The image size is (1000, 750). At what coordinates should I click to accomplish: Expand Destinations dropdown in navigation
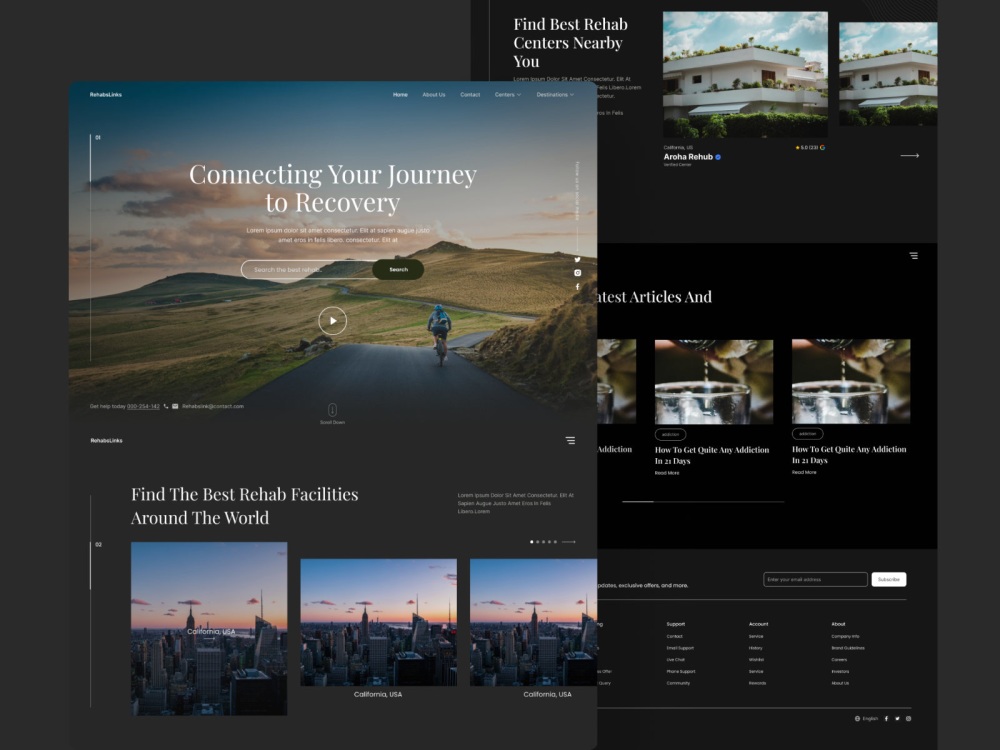tap(555, 94)
